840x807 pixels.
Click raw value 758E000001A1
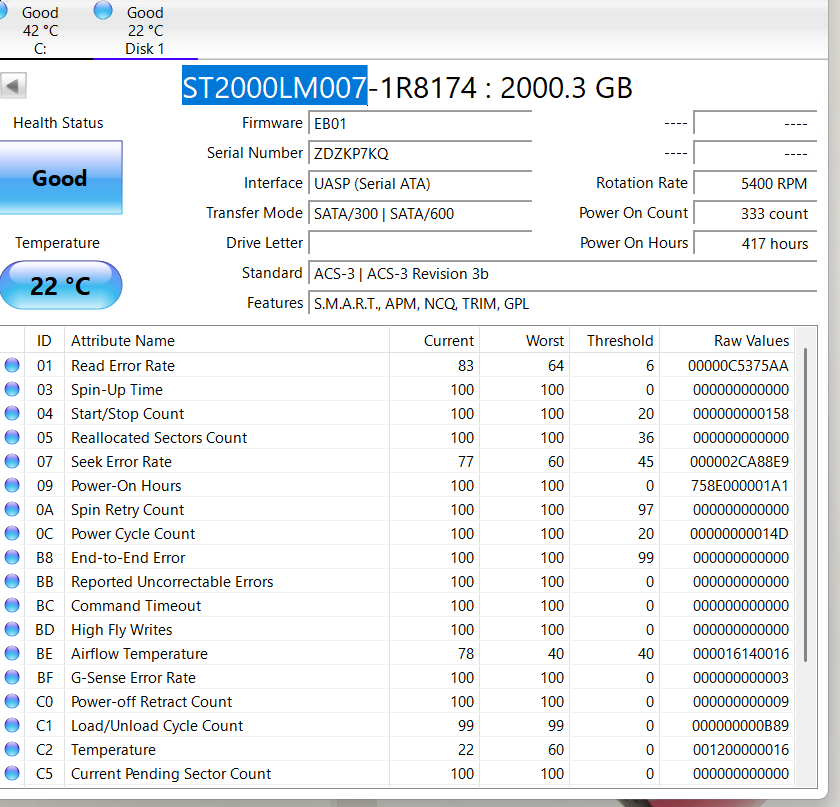coord(739,485)
